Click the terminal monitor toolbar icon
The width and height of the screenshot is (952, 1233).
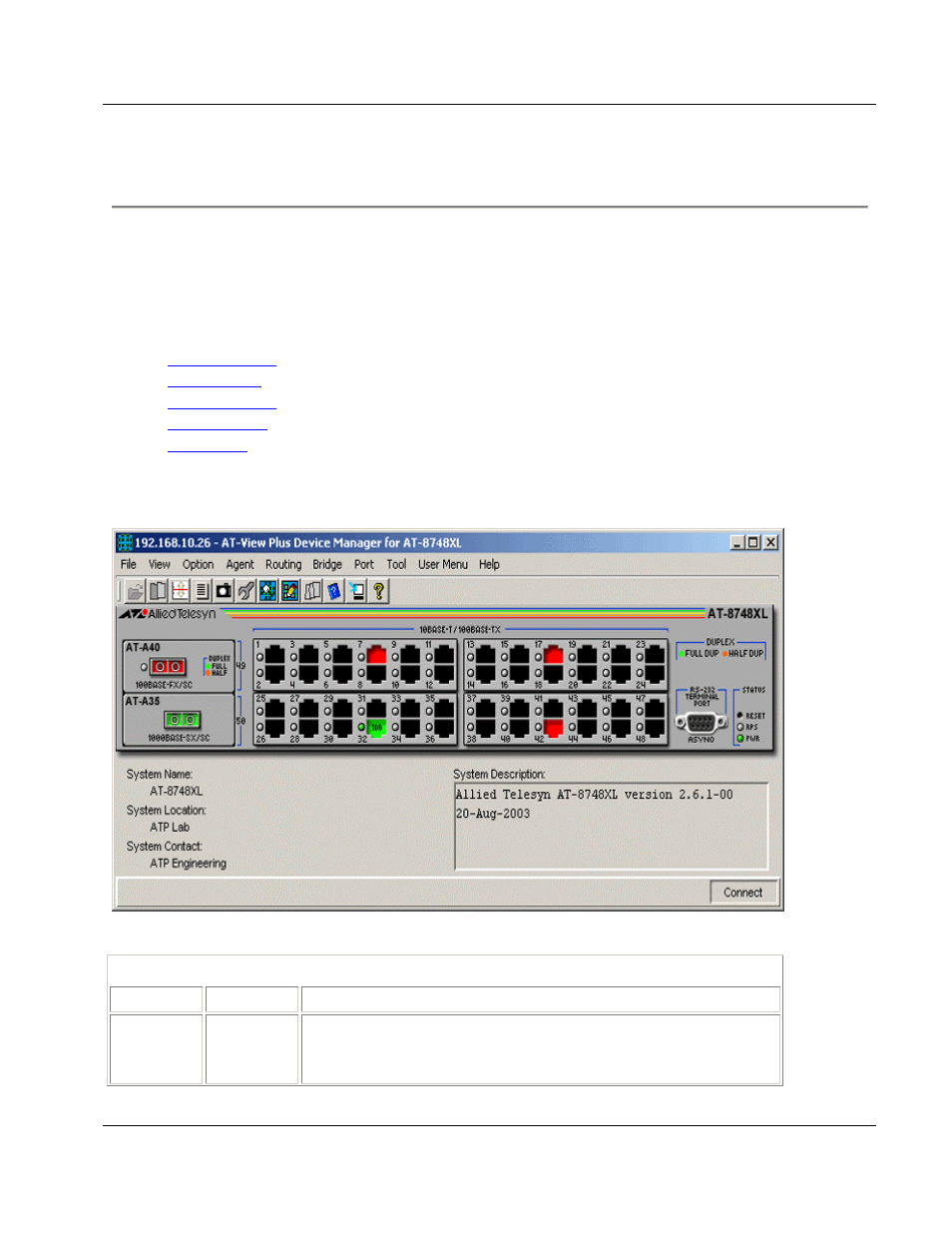356,591
